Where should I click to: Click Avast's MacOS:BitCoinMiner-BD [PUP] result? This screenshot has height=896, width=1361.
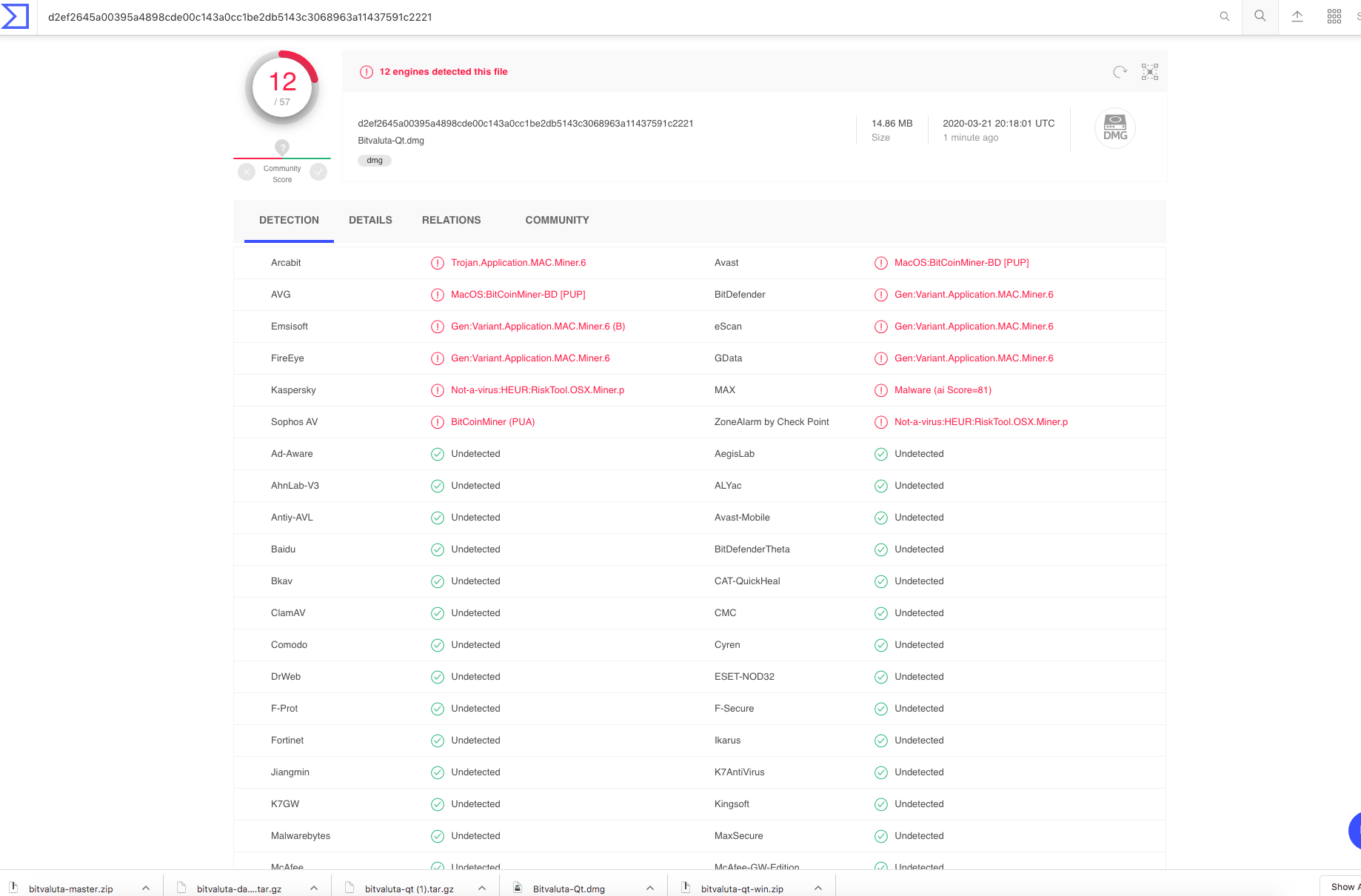coord(962,263)
